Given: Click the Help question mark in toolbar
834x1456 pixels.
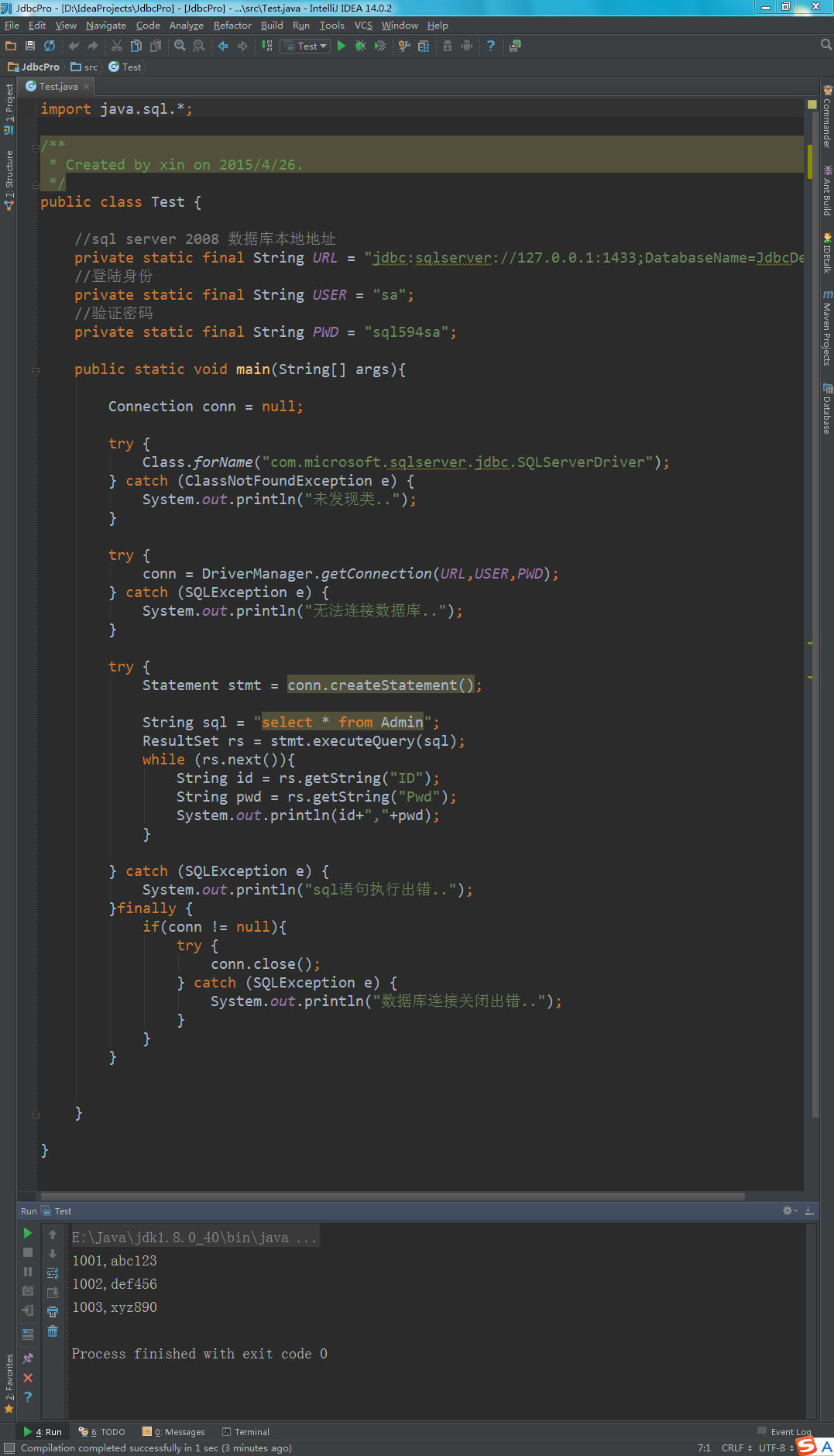Looking at the screenshot, I should (491, 46).
